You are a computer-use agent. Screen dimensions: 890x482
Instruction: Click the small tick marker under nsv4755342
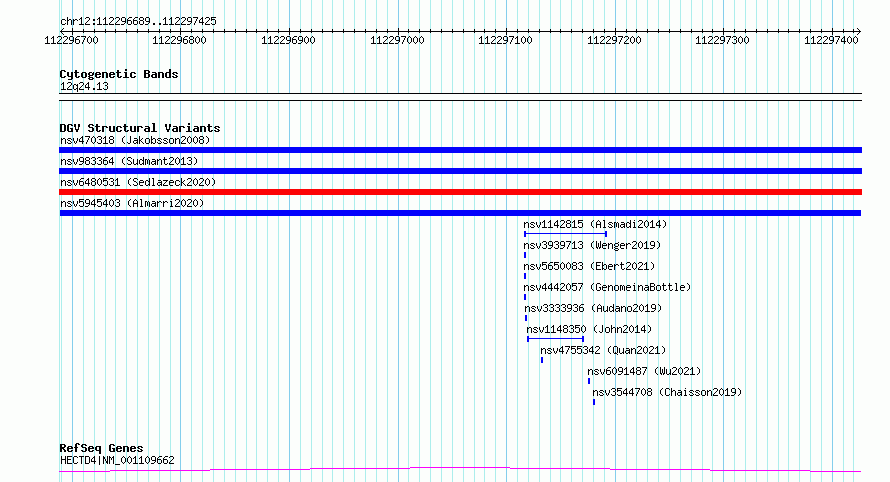pyautogui.click(x=542, y=360)
